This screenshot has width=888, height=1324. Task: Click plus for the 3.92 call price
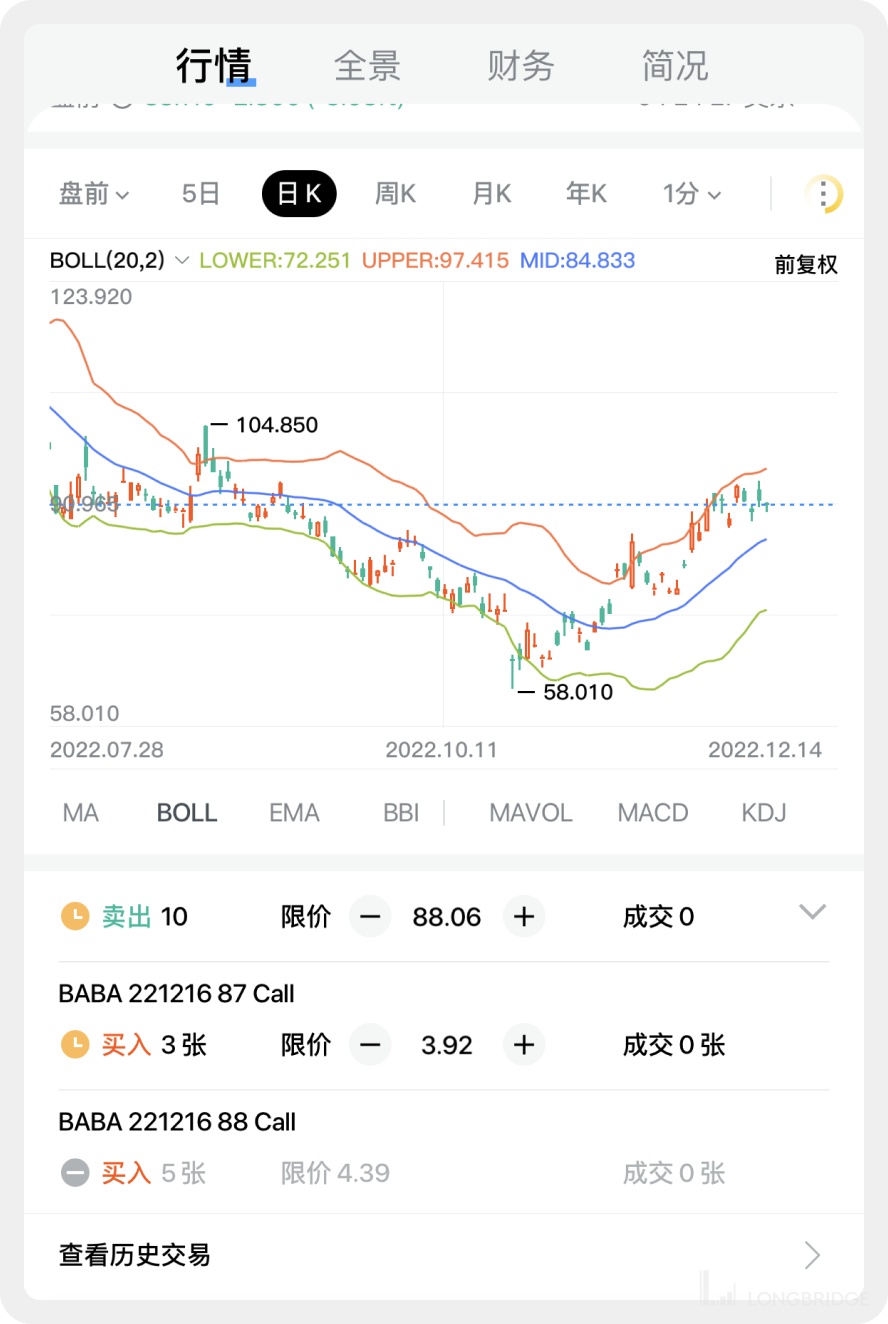point(524,1045)
